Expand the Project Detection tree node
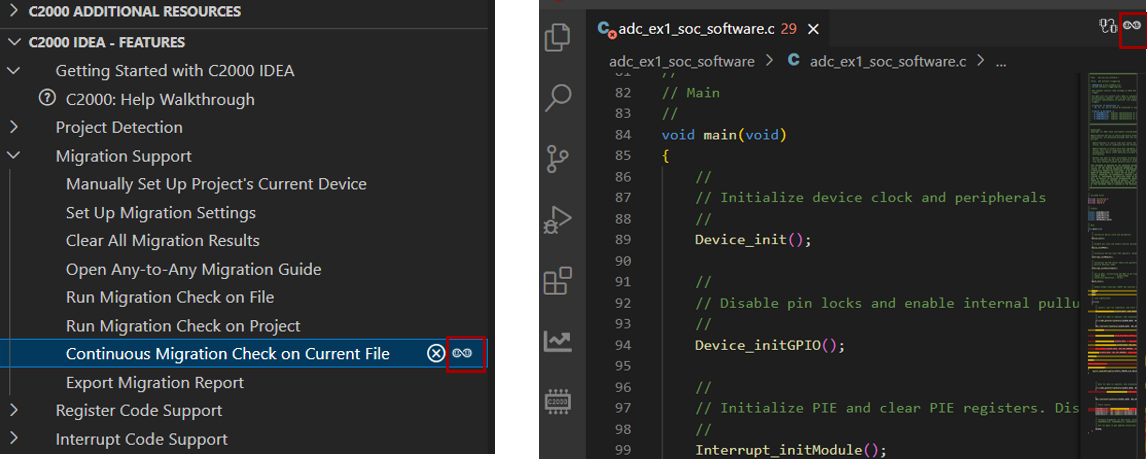Screen dimensions: 1147x459 14,127
